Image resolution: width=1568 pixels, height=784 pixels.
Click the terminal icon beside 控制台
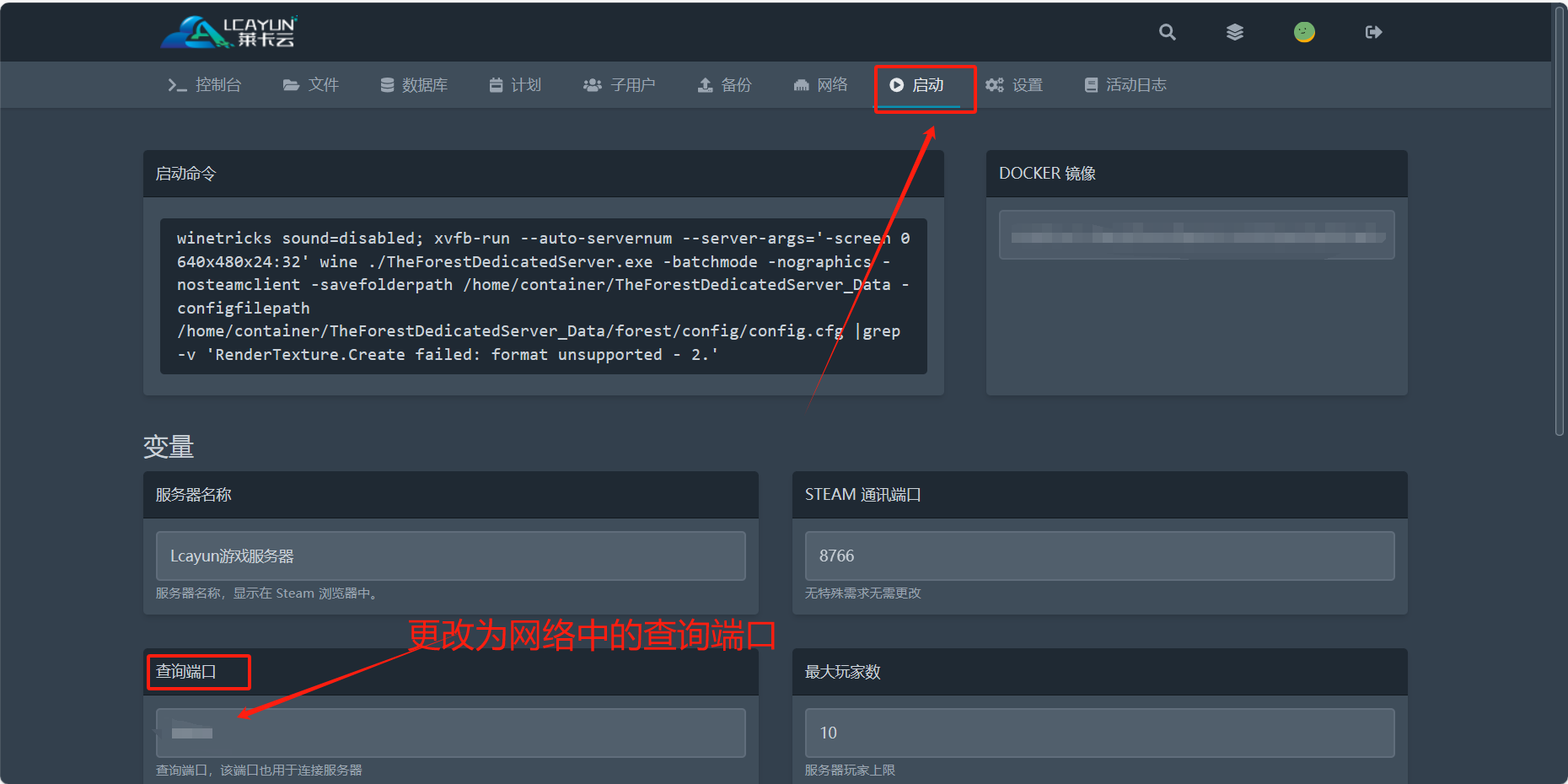point(177,85)
